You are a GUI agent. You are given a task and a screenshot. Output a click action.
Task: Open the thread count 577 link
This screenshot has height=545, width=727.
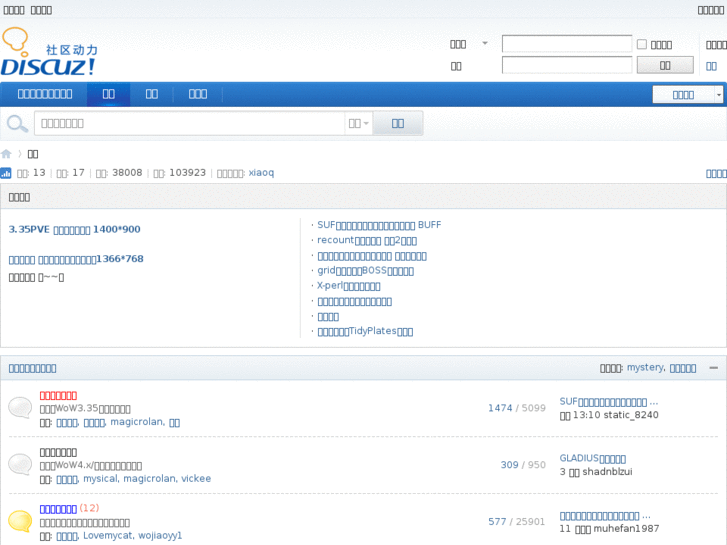[x=497, y=521]
